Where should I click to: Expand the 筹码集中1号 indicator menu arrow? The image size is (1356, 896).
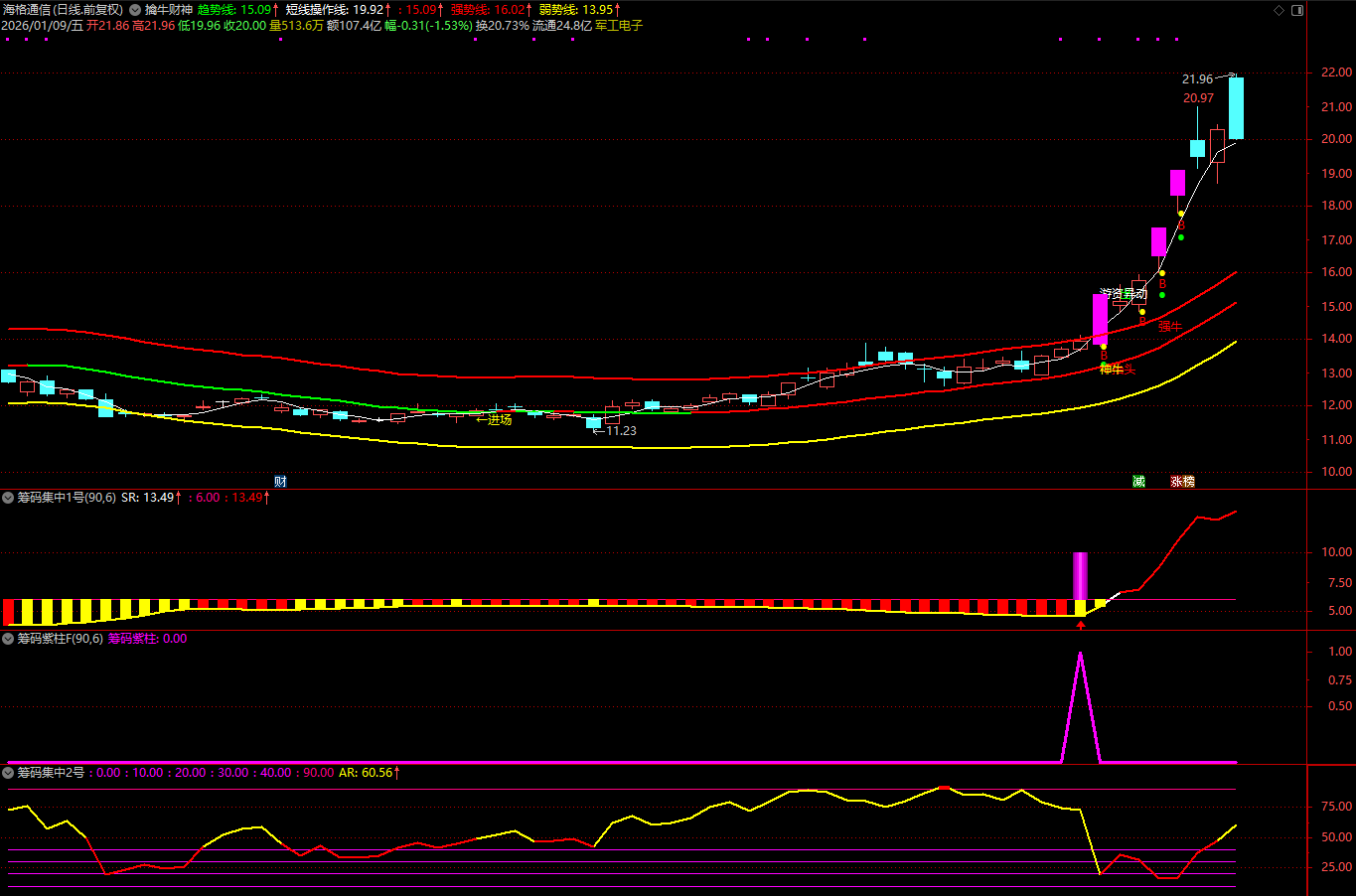pyautogui.click(x=8, y=498)
